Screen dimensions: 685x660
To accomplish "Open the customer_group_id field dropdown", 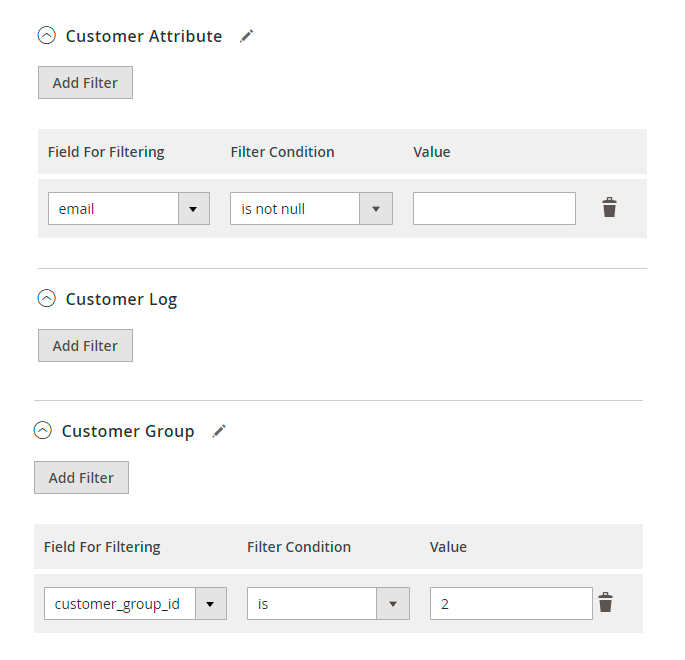I will 135,604.
